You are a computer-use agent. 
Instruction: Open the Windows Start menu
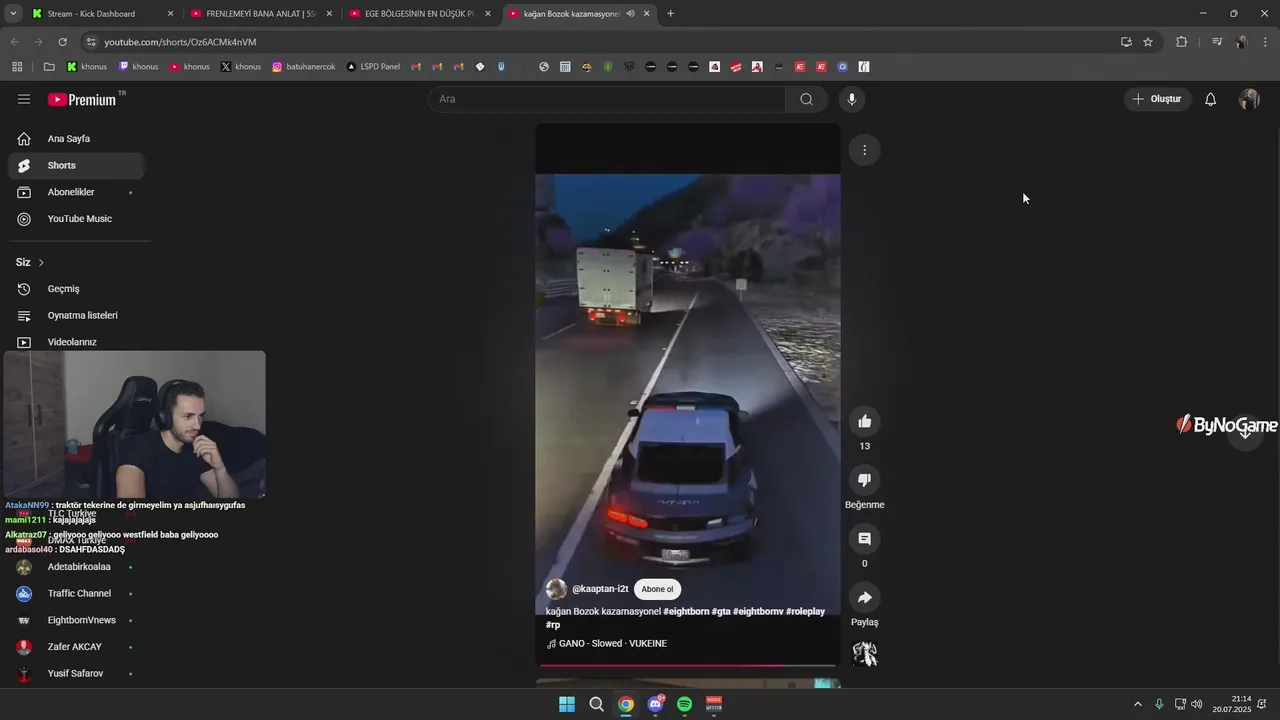566,704
